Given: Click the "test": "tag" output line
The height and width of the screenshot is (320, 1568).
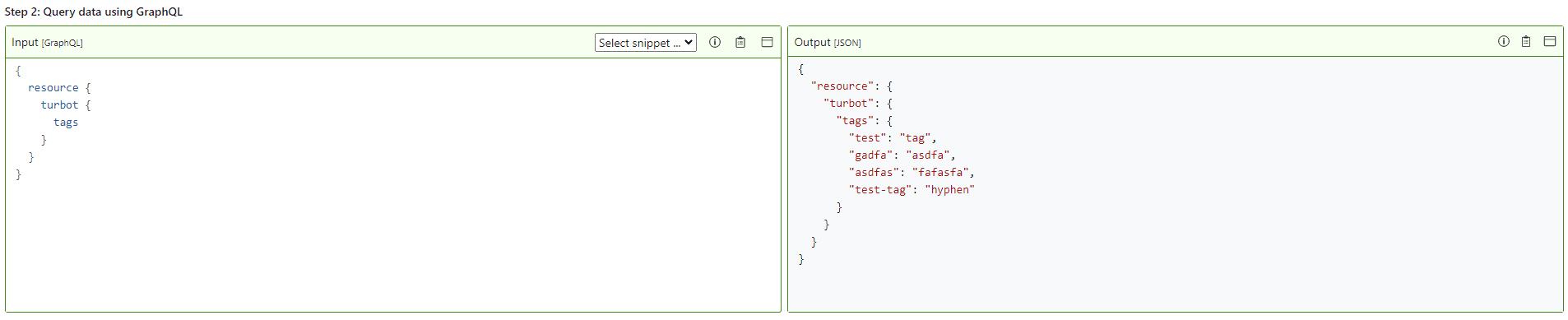Looking at the screenshot, I should point(893,138).
